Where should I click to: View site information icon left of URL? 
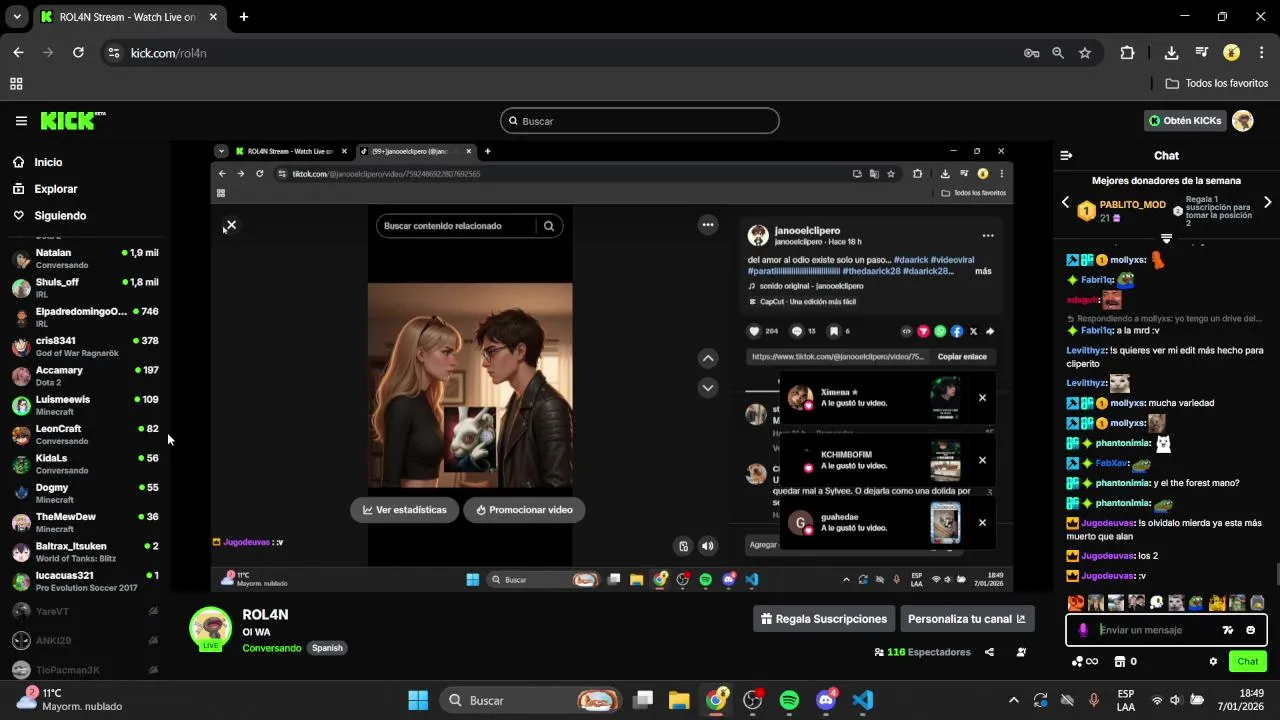114,53
